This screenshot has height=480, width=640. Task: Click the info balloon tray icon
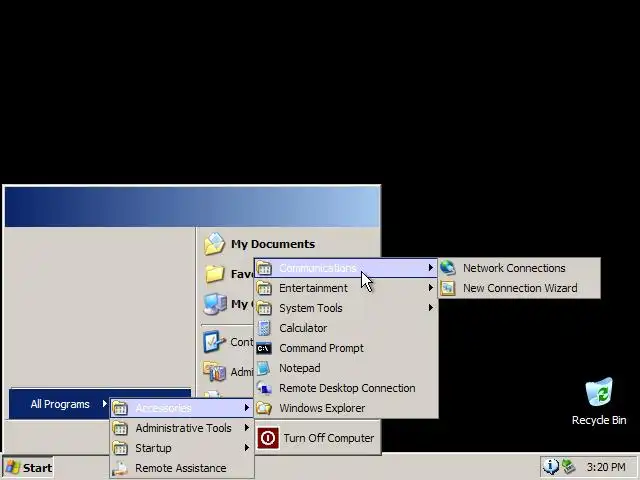551,467
